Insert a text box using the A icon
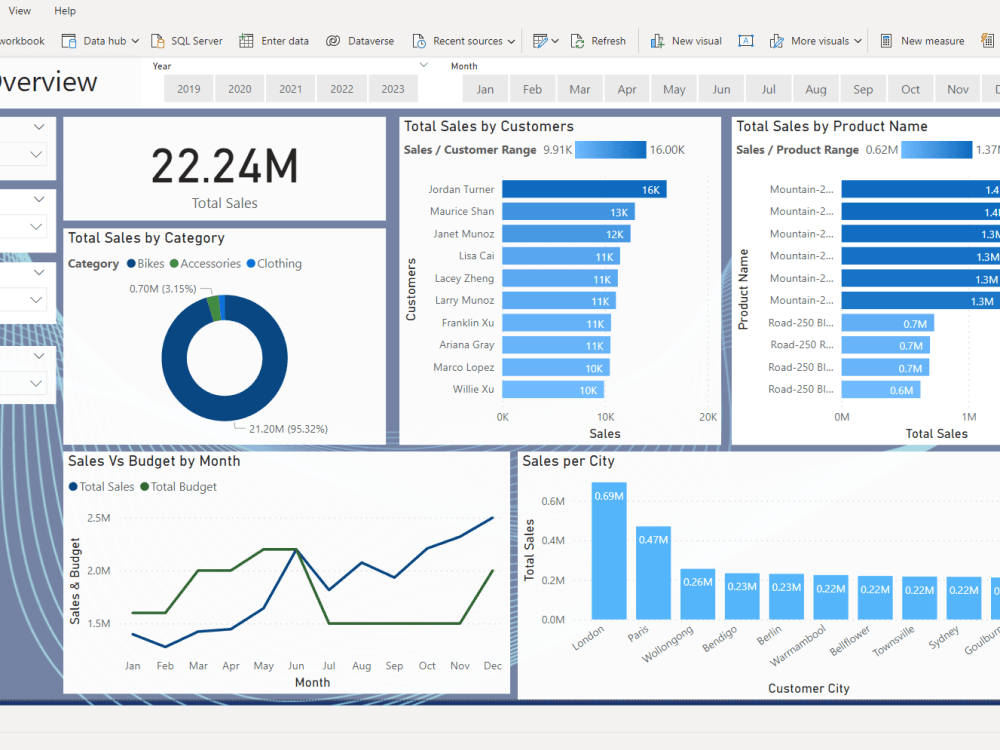Image resolution: width=1000 pixels, height=750 pixels. coord(745,40)
